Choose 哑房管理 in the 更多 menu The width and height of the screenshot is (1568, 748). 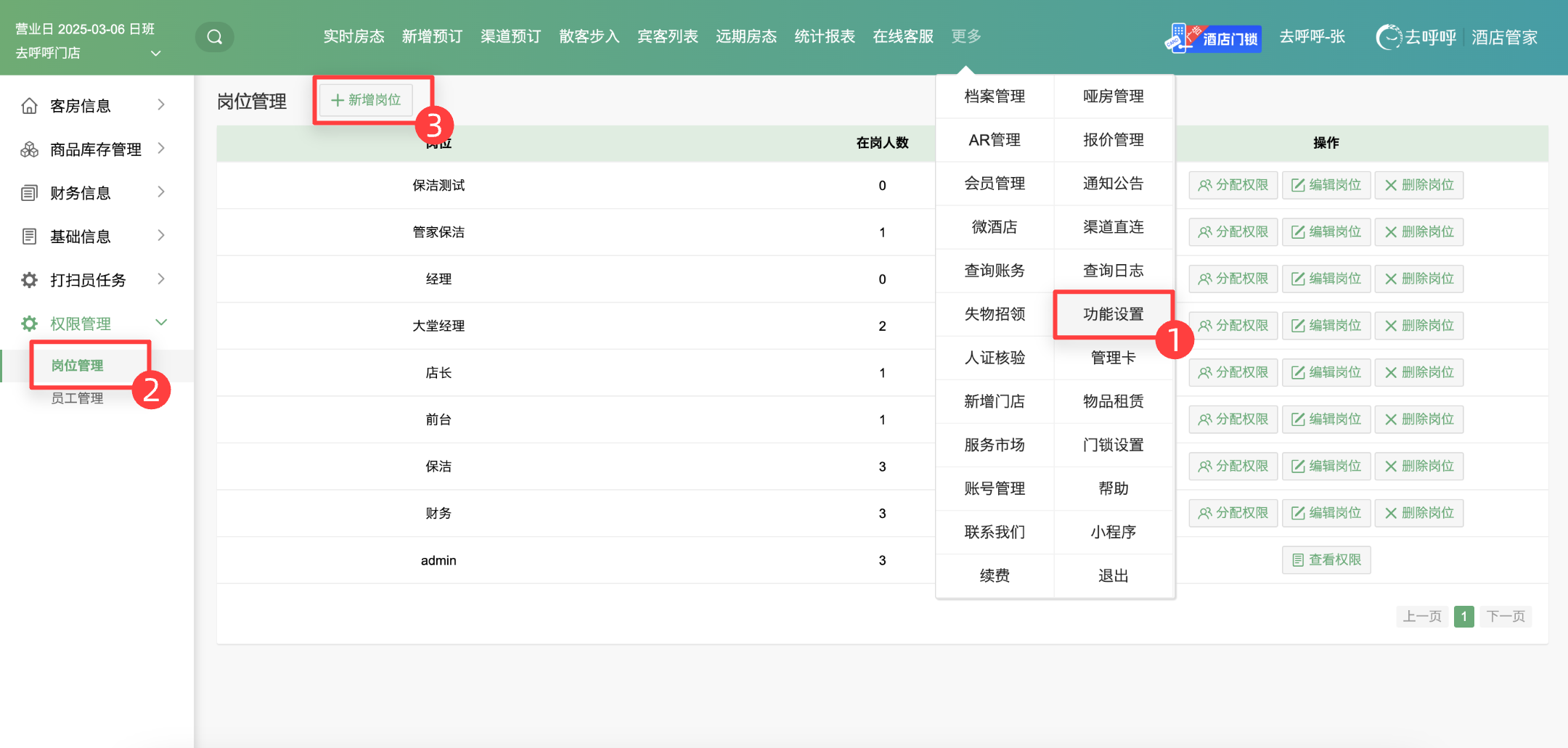pyautogui.click(x=1114, y=96)
